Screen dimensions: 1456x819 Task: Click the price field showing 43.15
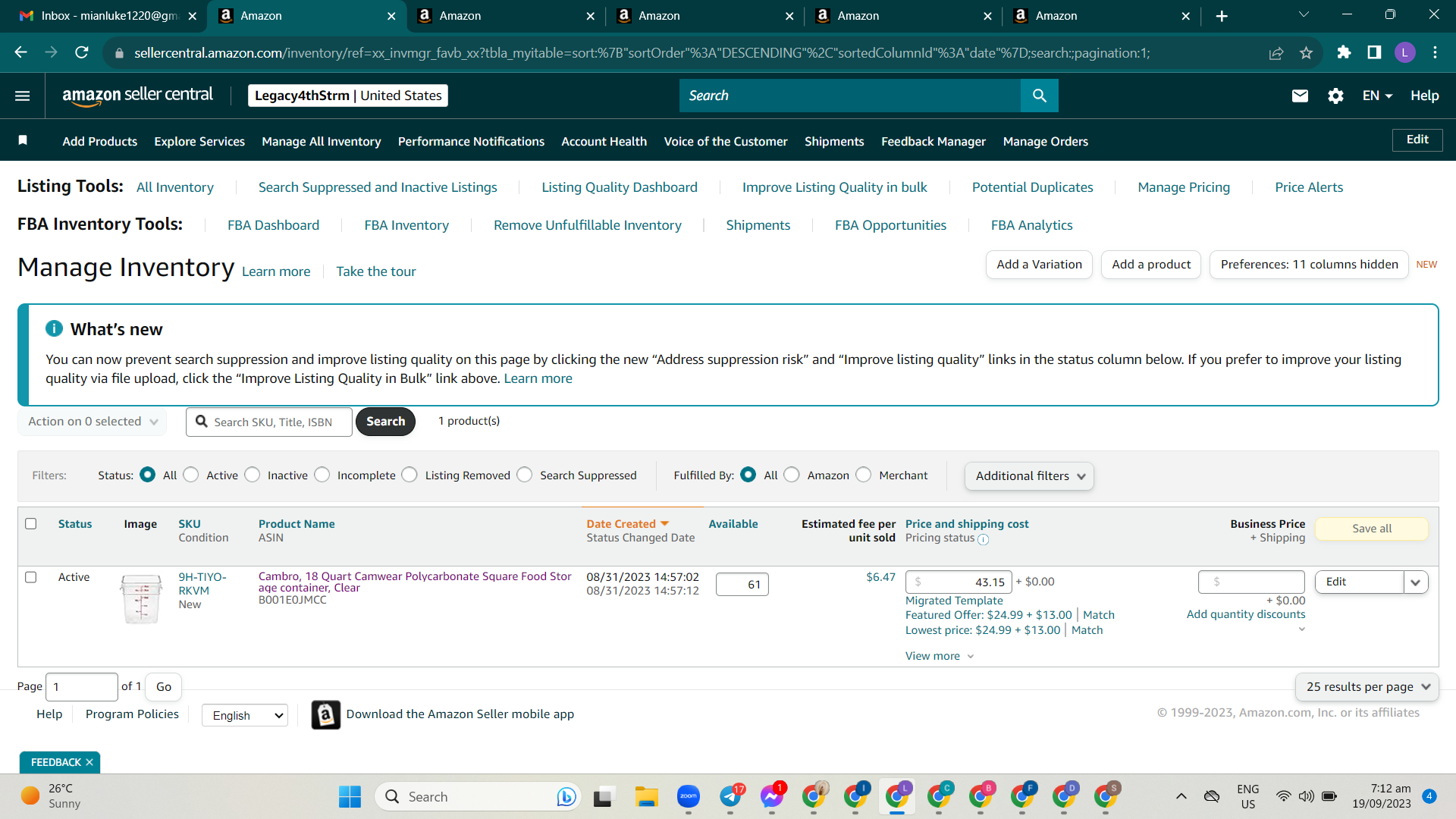pyautogui.click(x=959, y=582)
